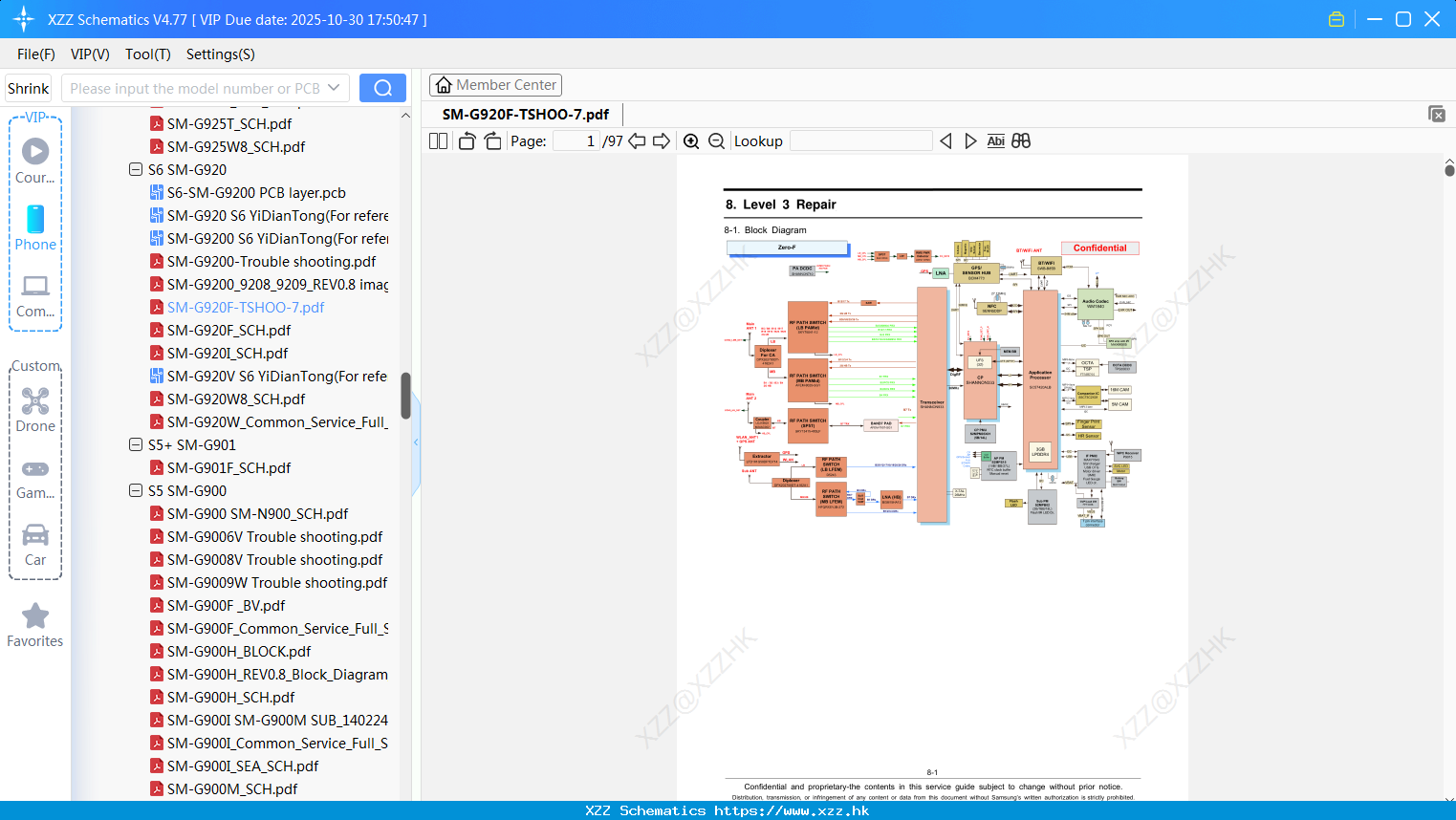Select the Phone category icon
The height and width of the screenshot is (820, 1456).
tap(35, 227)
